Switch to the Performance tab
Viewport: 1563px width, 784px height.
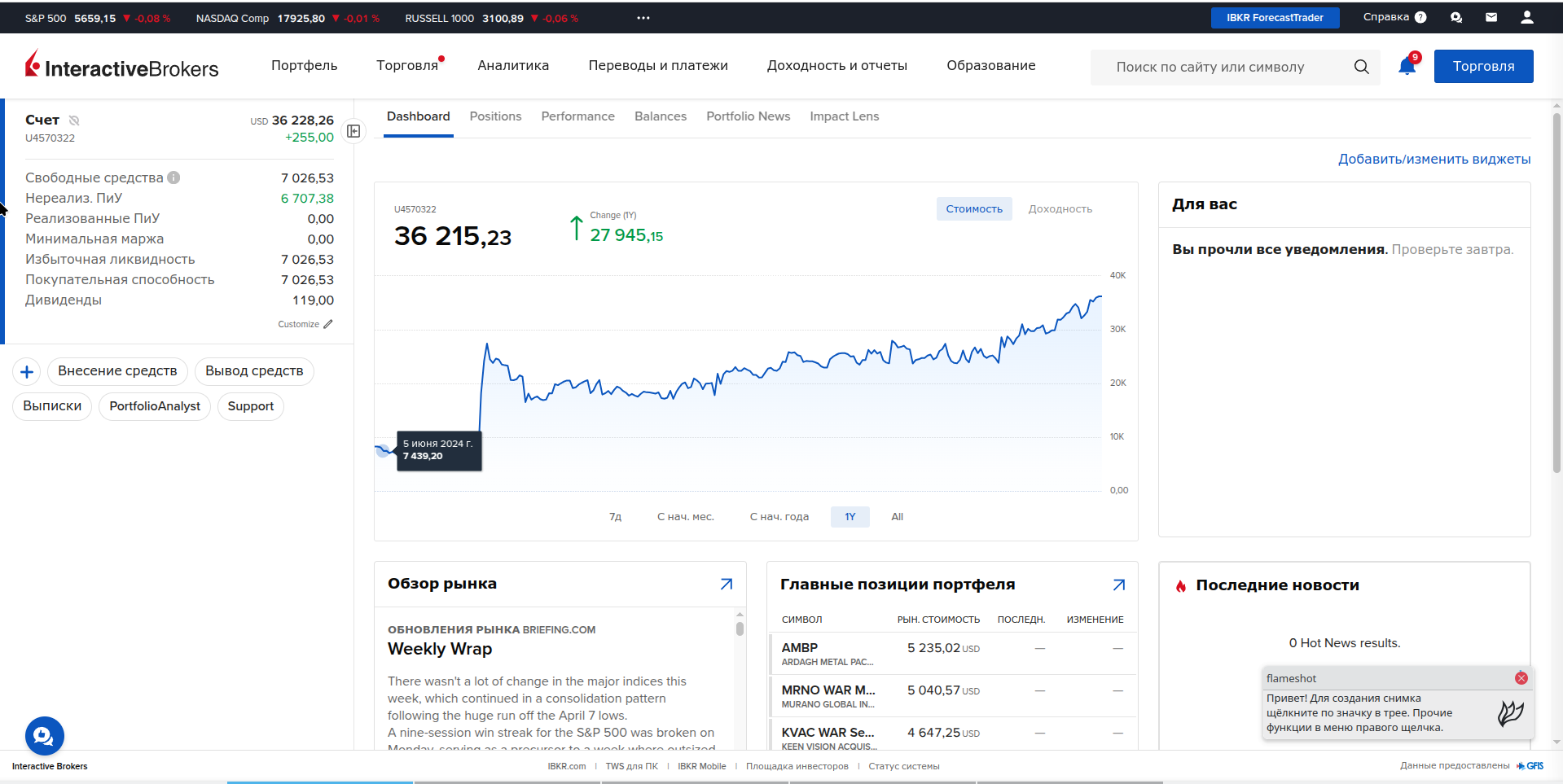tap(578, 116)
